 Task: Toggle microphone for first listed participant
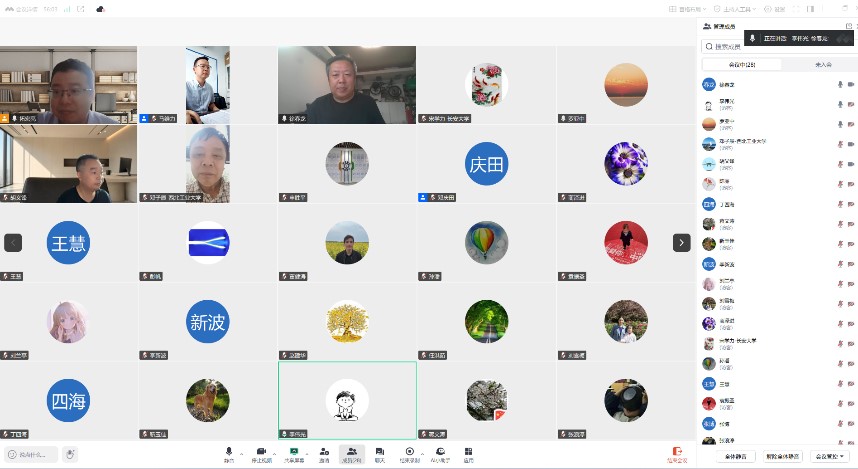click(840, 84)
